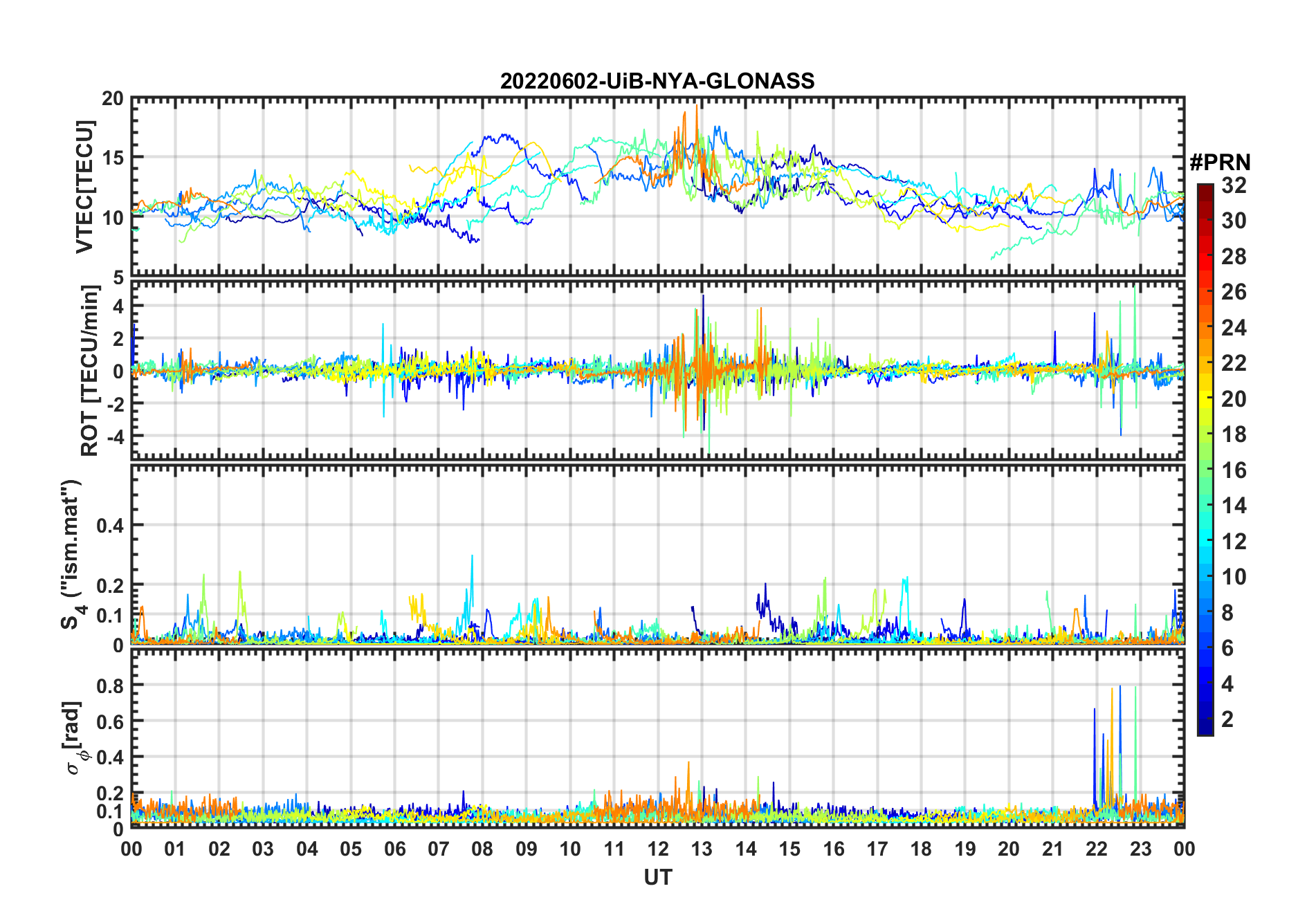Click the 12 hour tick label on the x-axis
This screenshot has height=920, width=1316.
[x=658, y=849]
